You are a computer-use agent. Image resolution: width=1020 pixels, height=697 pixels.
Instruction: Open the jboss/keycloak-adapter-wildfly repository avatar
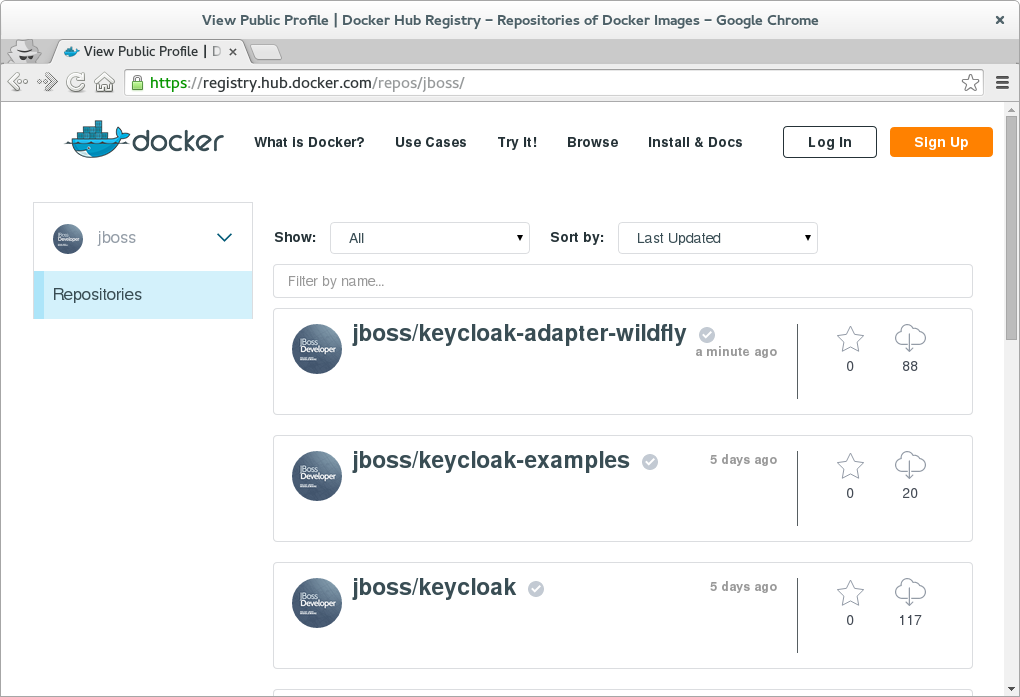(x=316, y=348)
